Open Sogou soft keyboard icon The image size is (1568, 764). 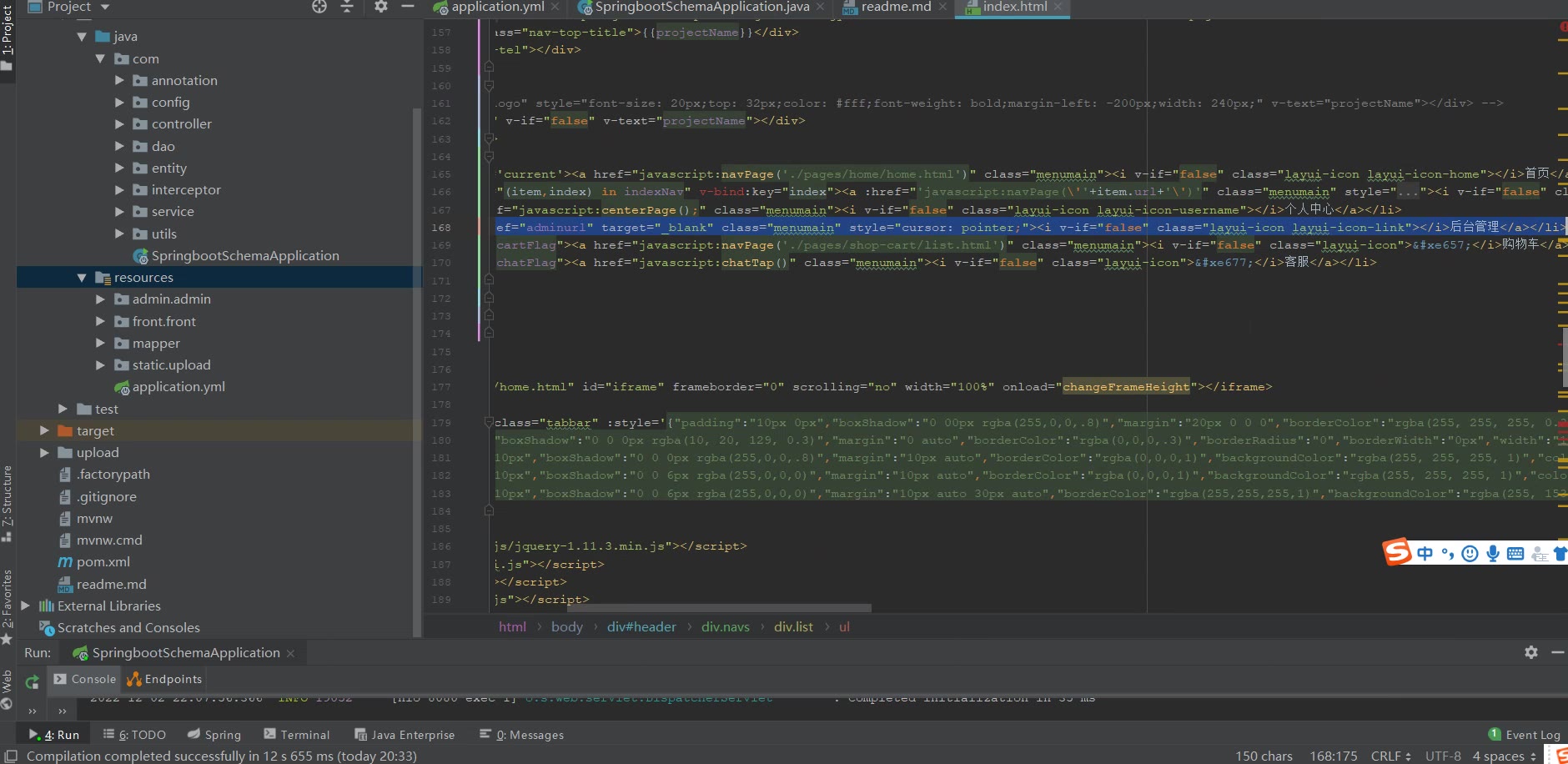point(1515,554)
